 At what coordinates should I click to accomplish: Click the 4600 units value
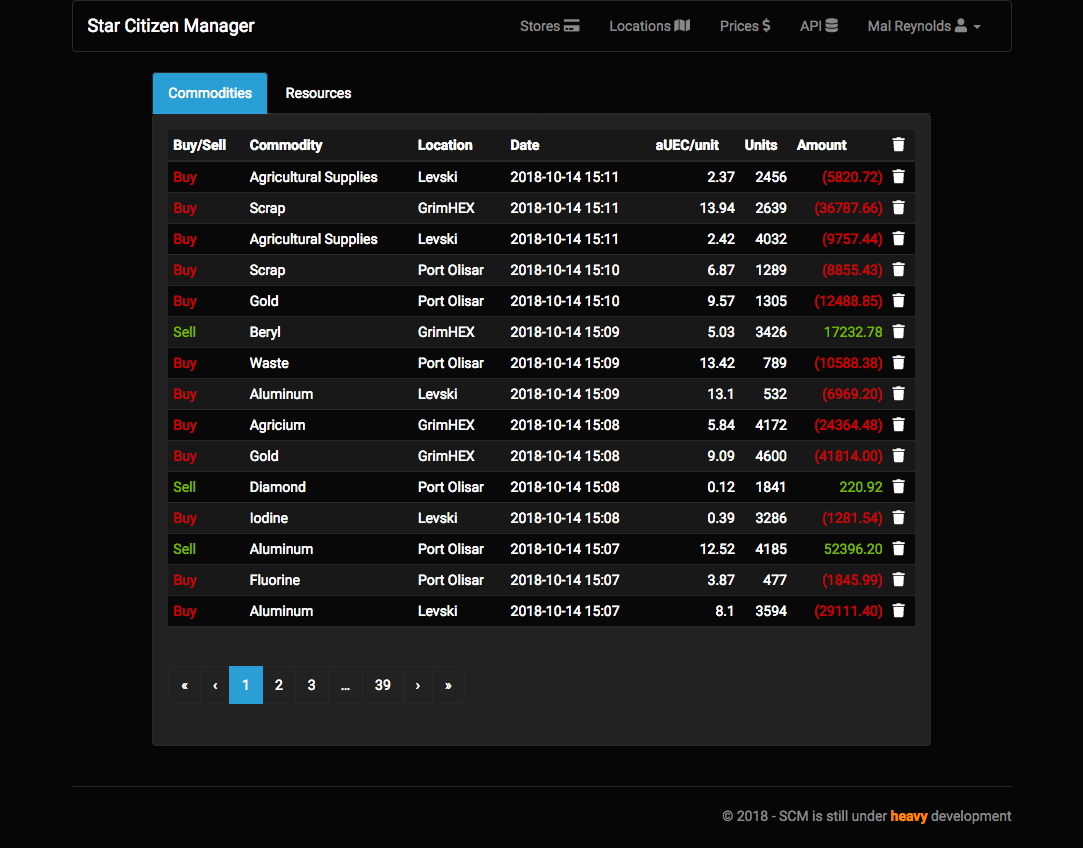(771, 456)
